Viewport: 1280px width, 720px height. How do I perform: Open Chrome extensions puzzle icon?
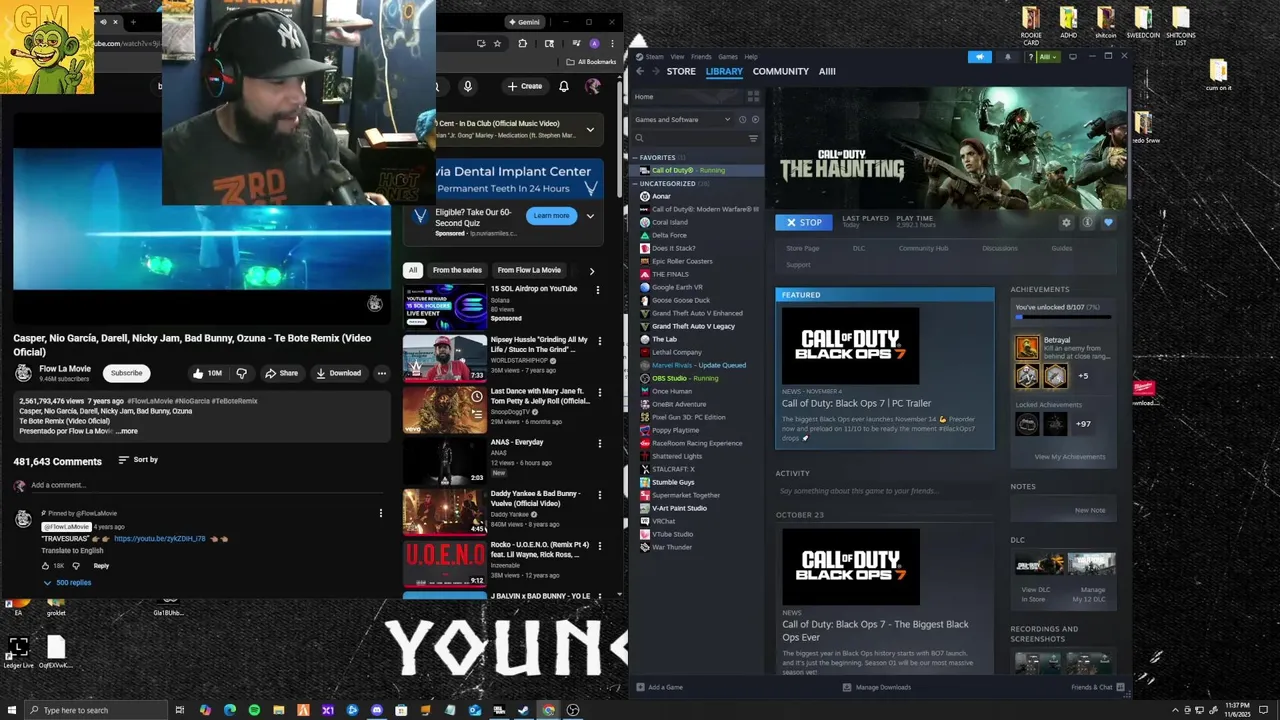point(522,43)
